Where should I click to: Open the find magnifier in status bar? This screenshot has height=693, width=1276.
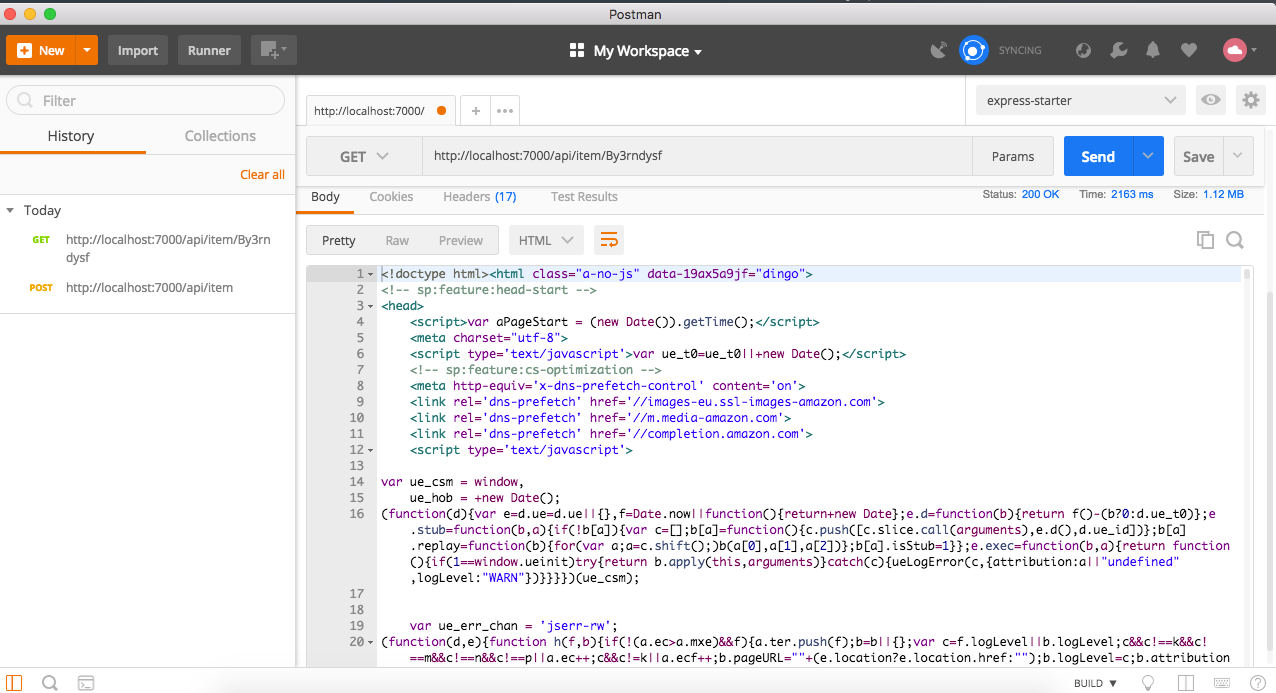49,683
